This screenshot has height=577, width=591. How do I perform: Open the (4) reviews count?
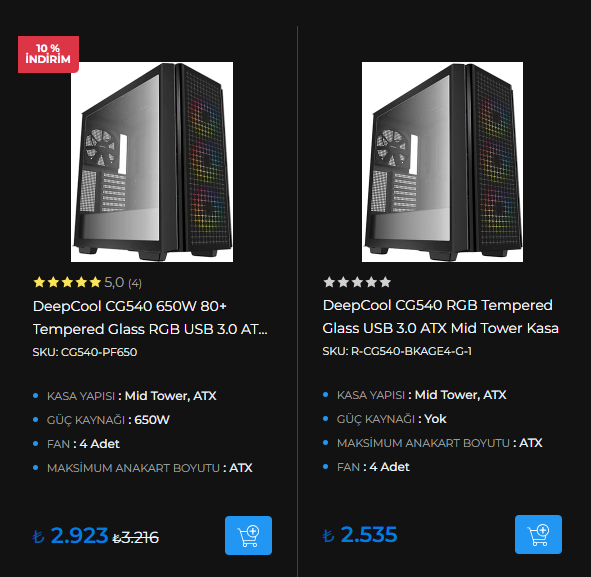[x=135, y=283]
